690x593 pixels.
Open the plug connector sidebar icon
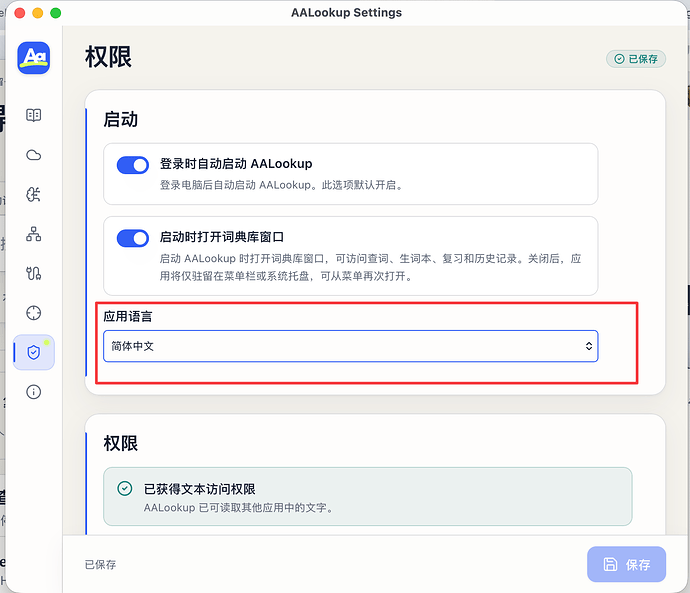coord(33,273)
